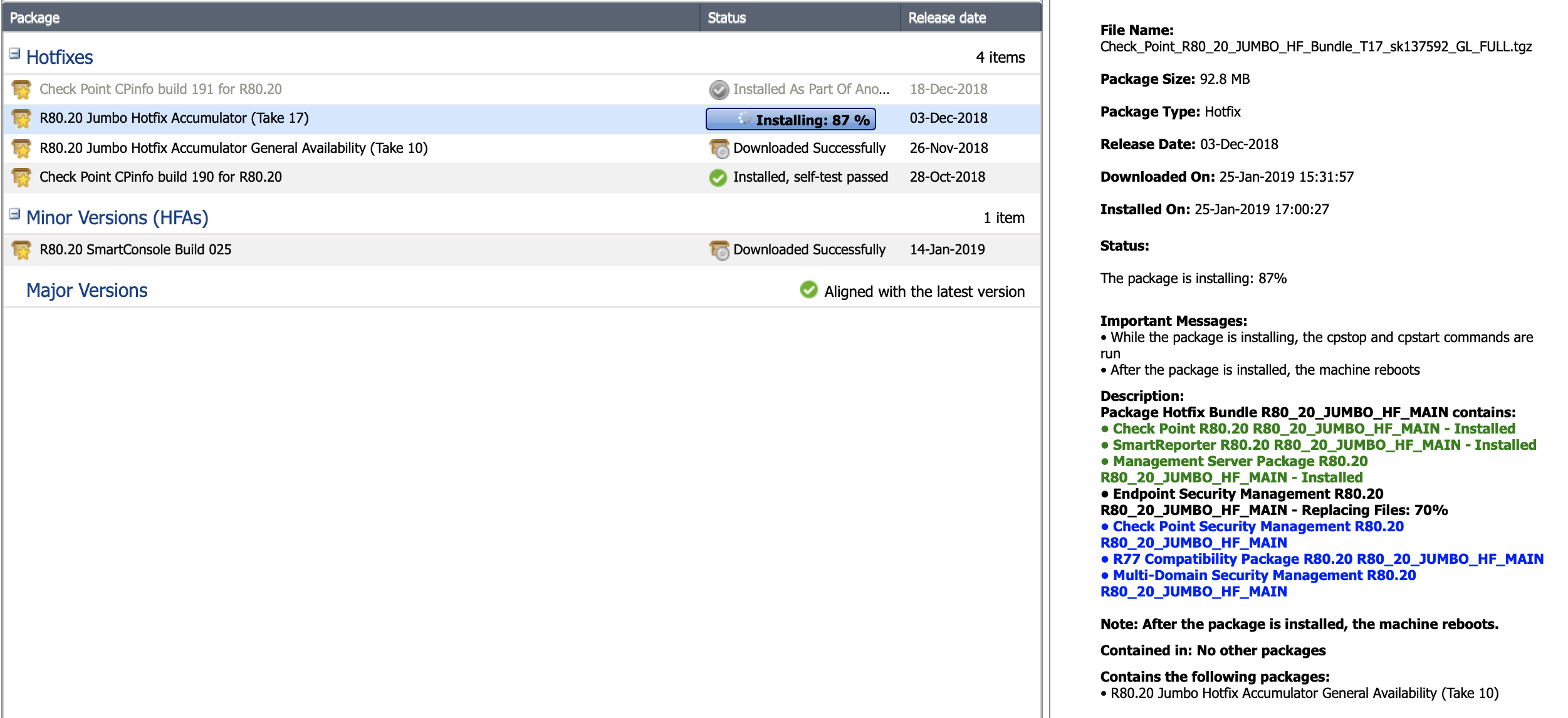Open the Minor Versions (HFAs) heading
Viewport: 1568px width, 718px height.
tap(117, 217)
